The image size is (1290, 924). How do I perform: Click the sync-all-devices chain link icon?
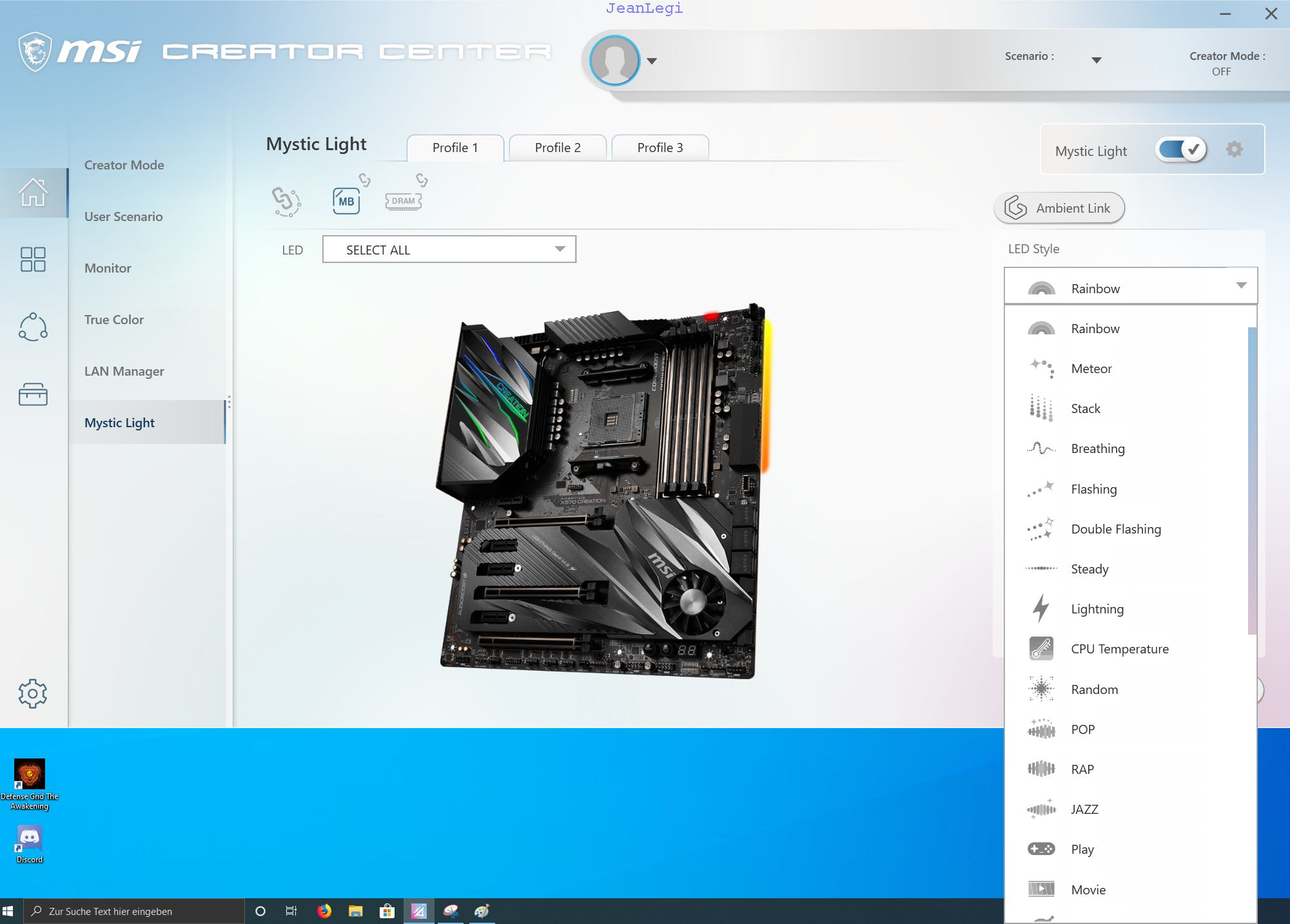(x=286, y=201)
